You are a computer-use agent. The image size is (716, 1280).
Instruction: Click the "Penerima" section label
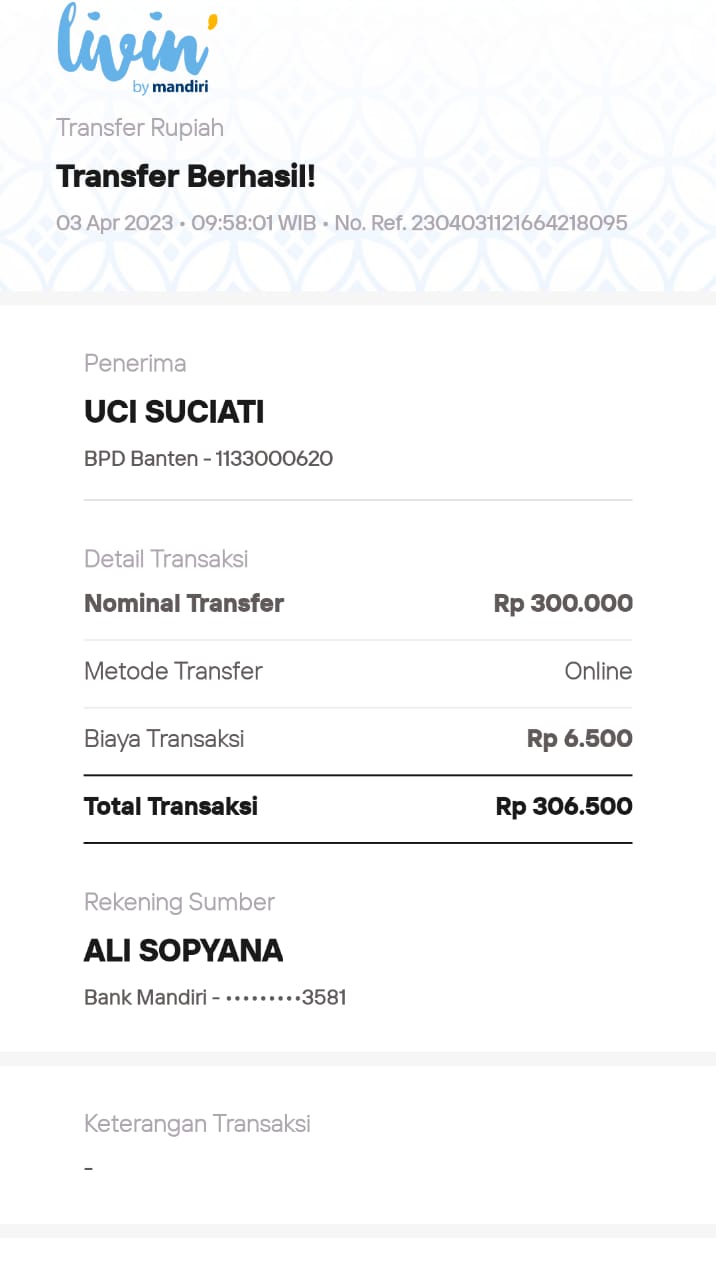[135, 363]
